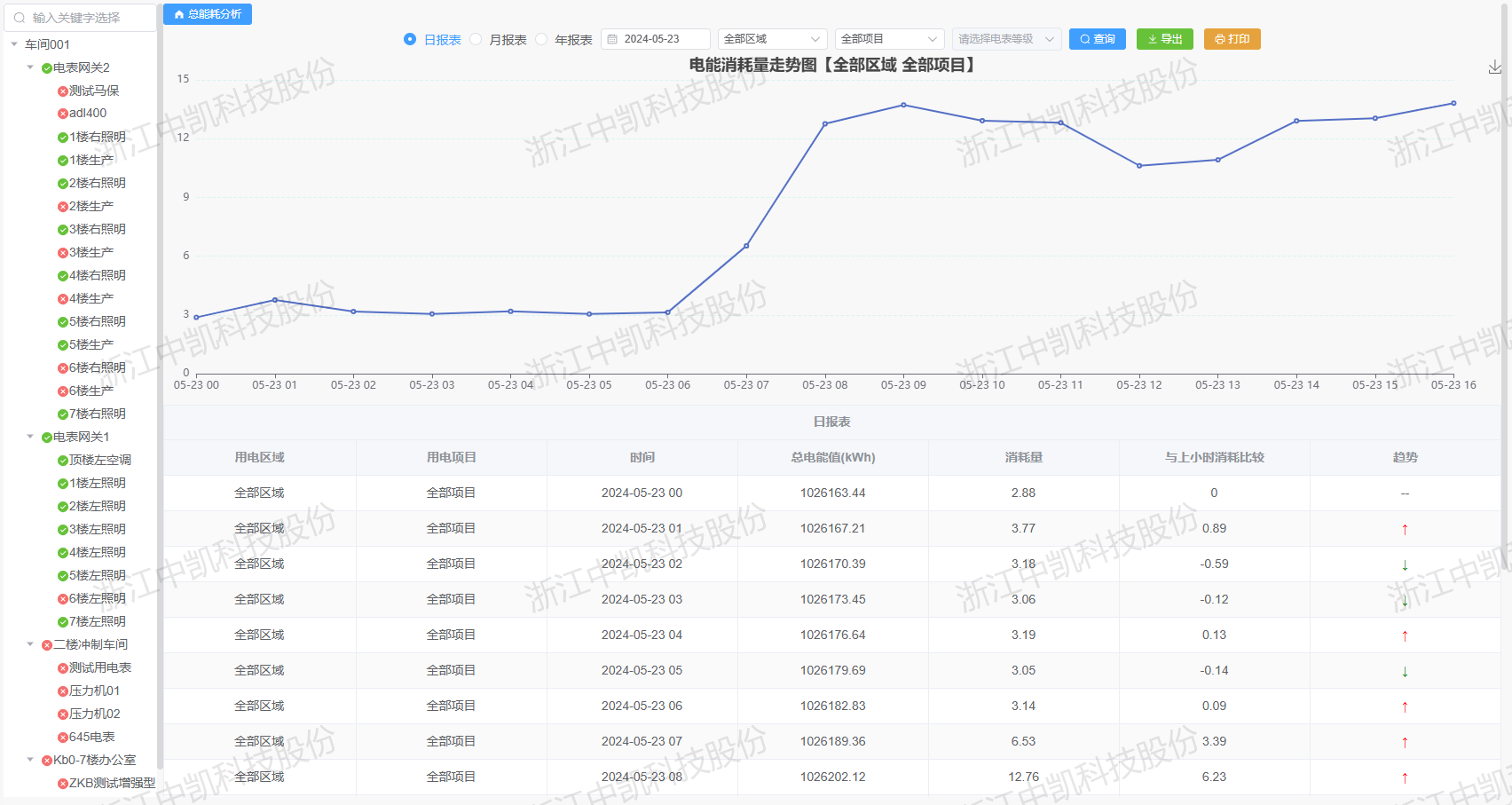1512x805 pixels.
Task: Click the red status icon beside adl400
Action: click(x=62, y=114)
